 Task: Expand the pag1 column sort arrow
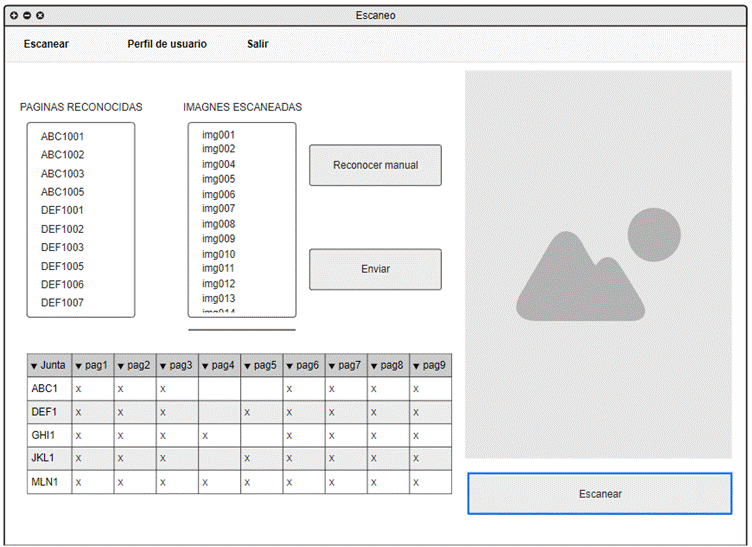coord(79,366)
